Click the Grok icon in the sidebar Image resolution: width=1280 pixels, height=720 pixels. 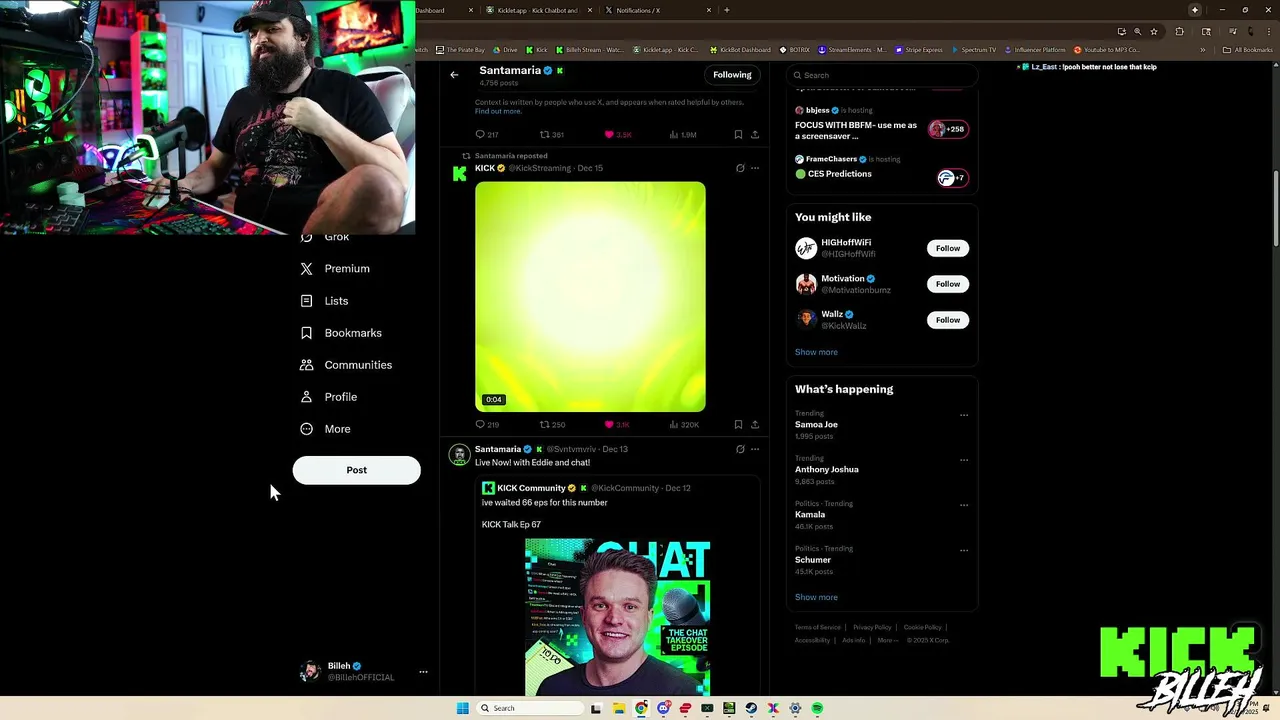pos(307,238)
